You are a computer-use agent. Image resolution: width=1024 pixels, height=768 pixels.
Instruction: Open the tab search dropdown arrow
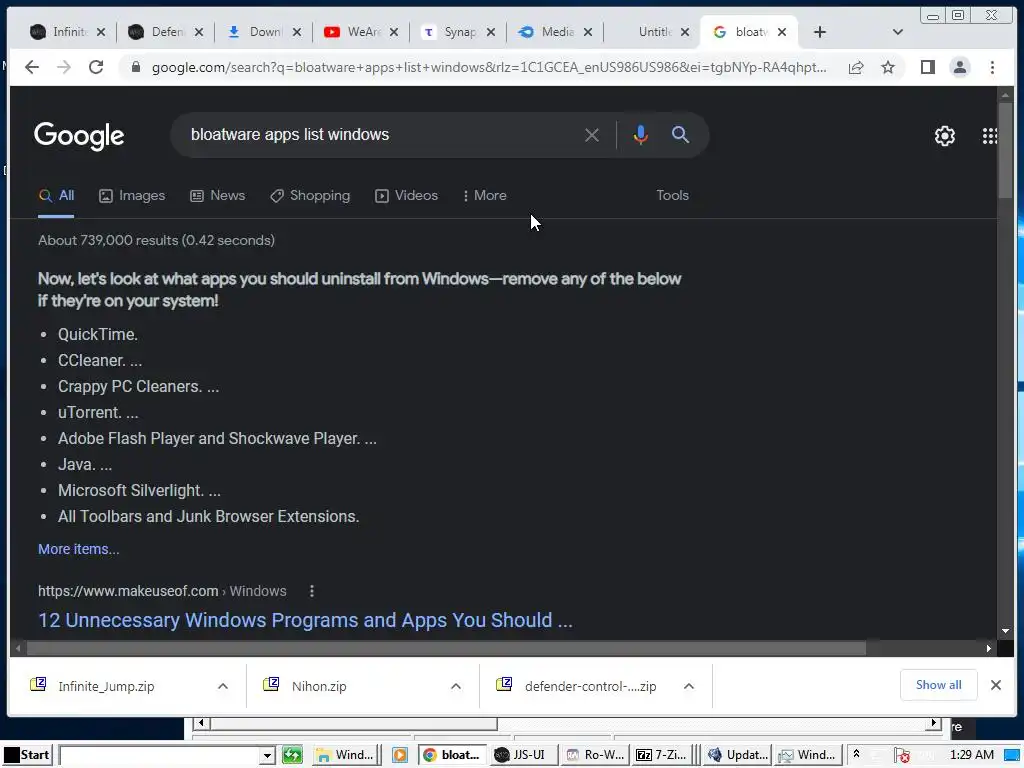[x=897, y=32]
